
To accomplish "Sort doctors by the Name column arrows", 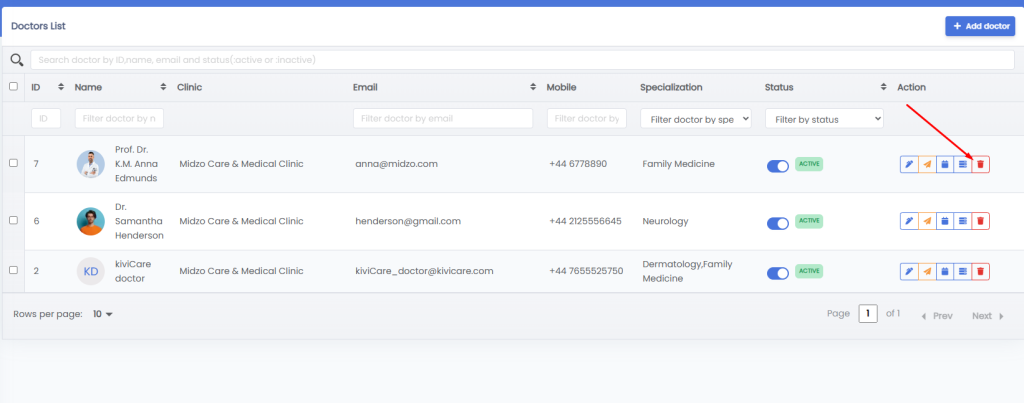I will pyautogui.click(x=163, y=87).
